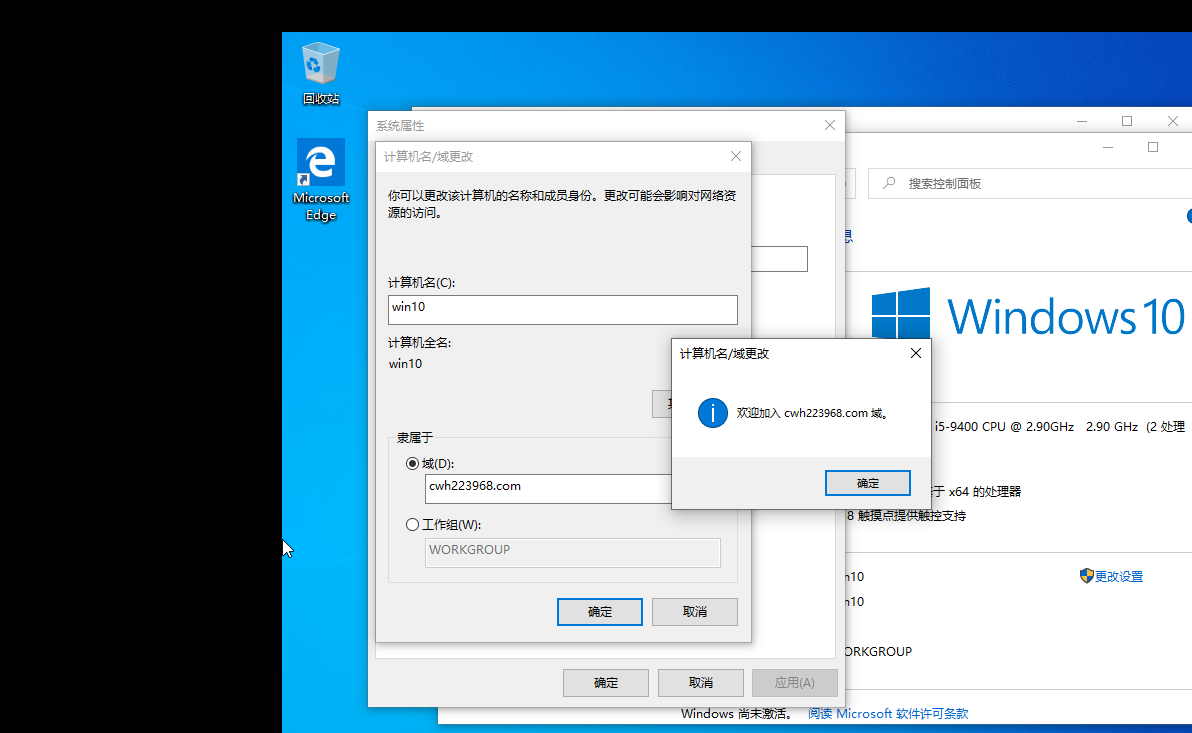The image size is (1192, 733).
Task: Maximize the inner system window
Action: [x=1152, y=147]
